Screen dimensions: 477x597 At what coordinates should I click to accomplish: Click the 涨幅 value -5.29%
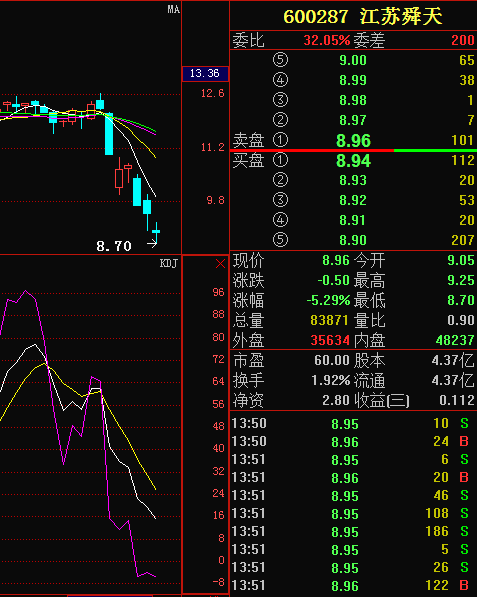point(328,300)
